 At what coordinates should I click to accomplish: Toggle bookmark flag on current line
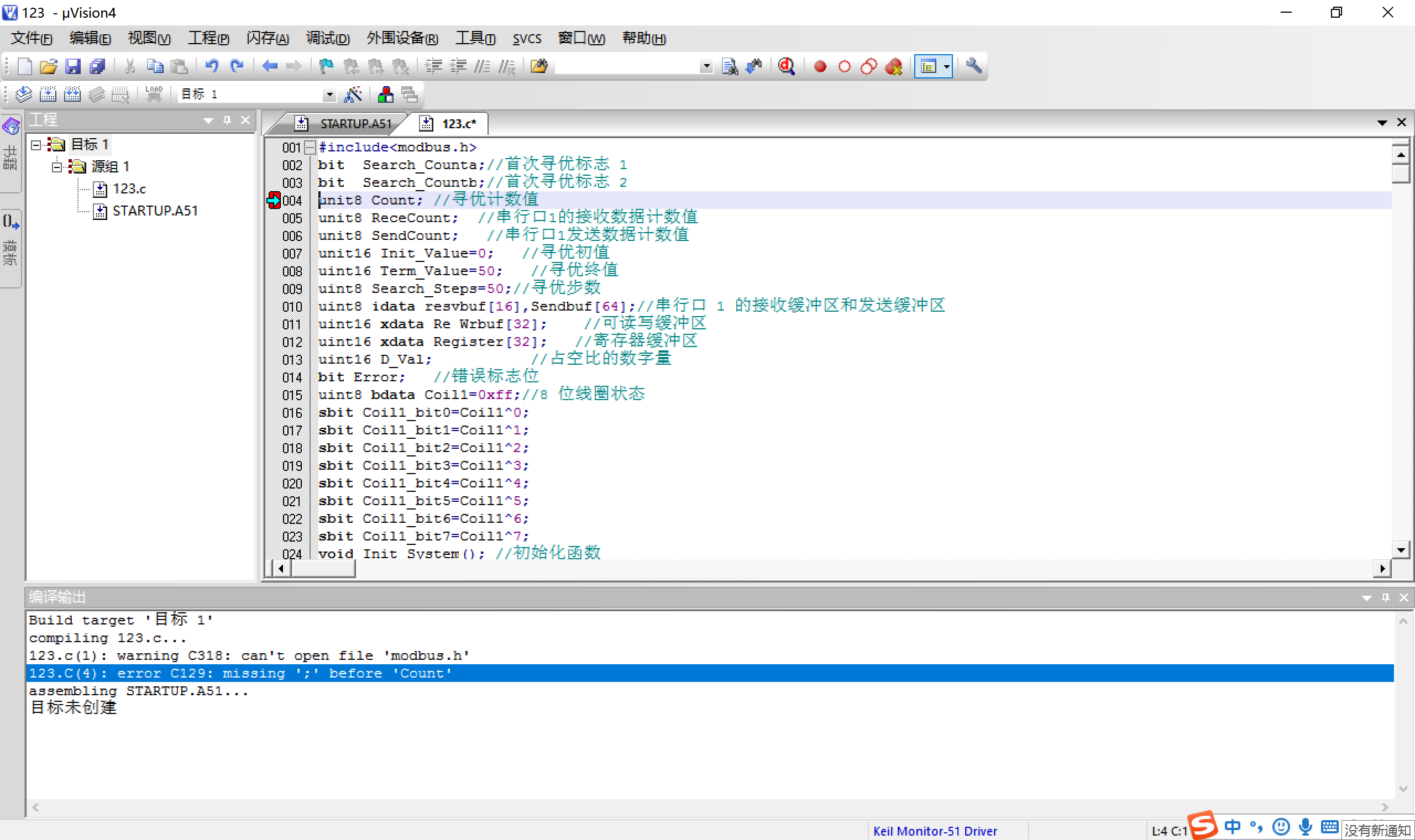tap(327, 66)
